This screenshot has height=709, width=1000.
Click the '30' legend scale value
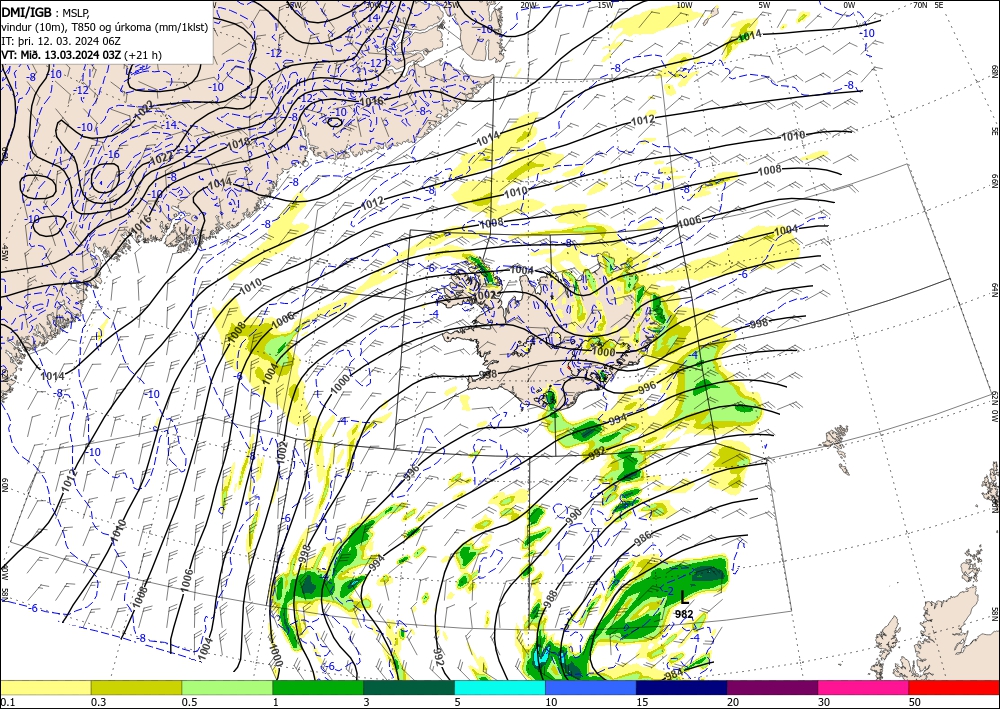pos(825,702)
